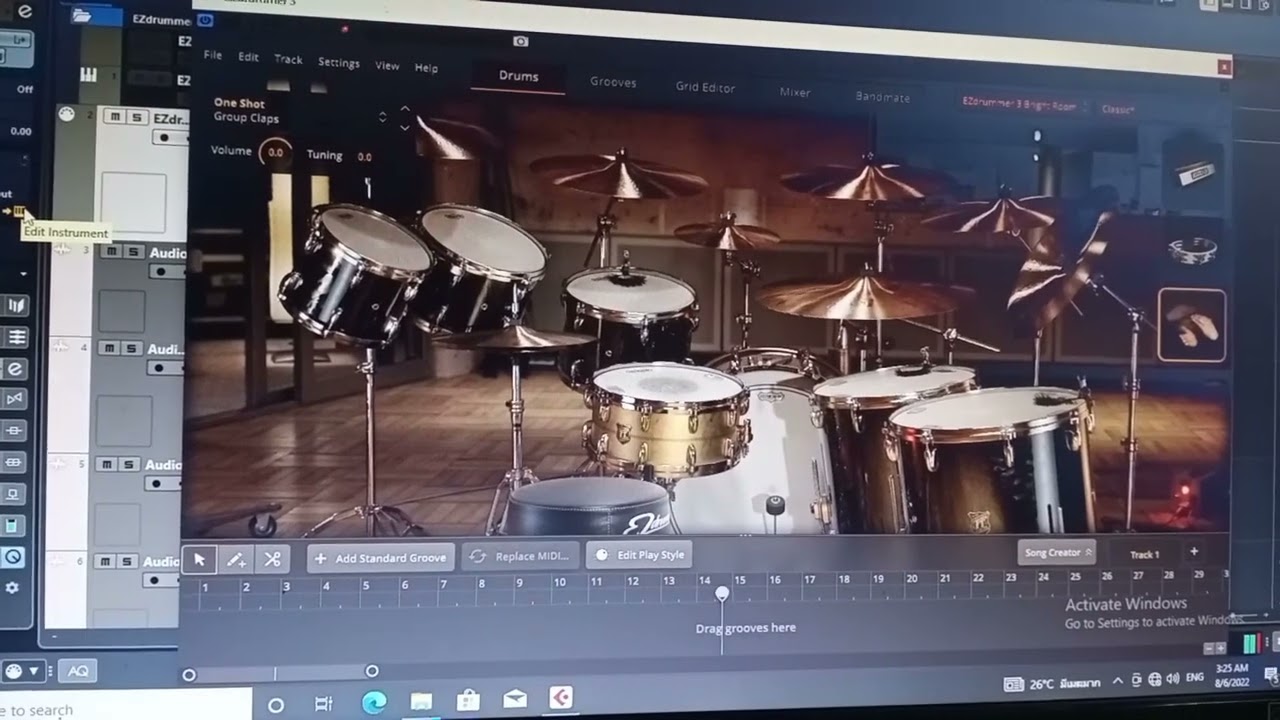Screen dimensions: 1280x720
Task: Click the EZdrummer plugin power icon
Action: coord(205,19)
